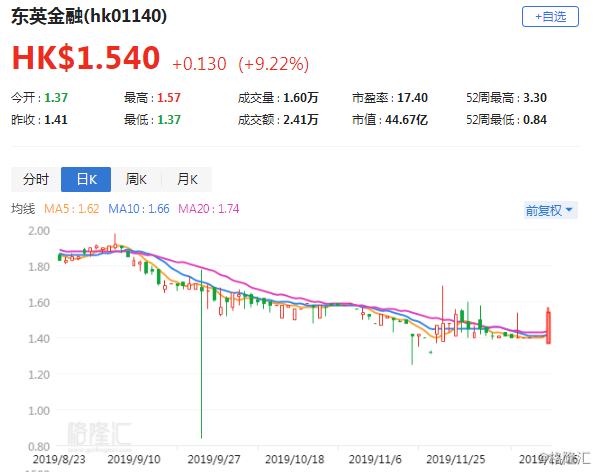Screen dimensions: 598x472
Task: Click the stock title 东英金融(hk01140)
Action: (89, 16)
